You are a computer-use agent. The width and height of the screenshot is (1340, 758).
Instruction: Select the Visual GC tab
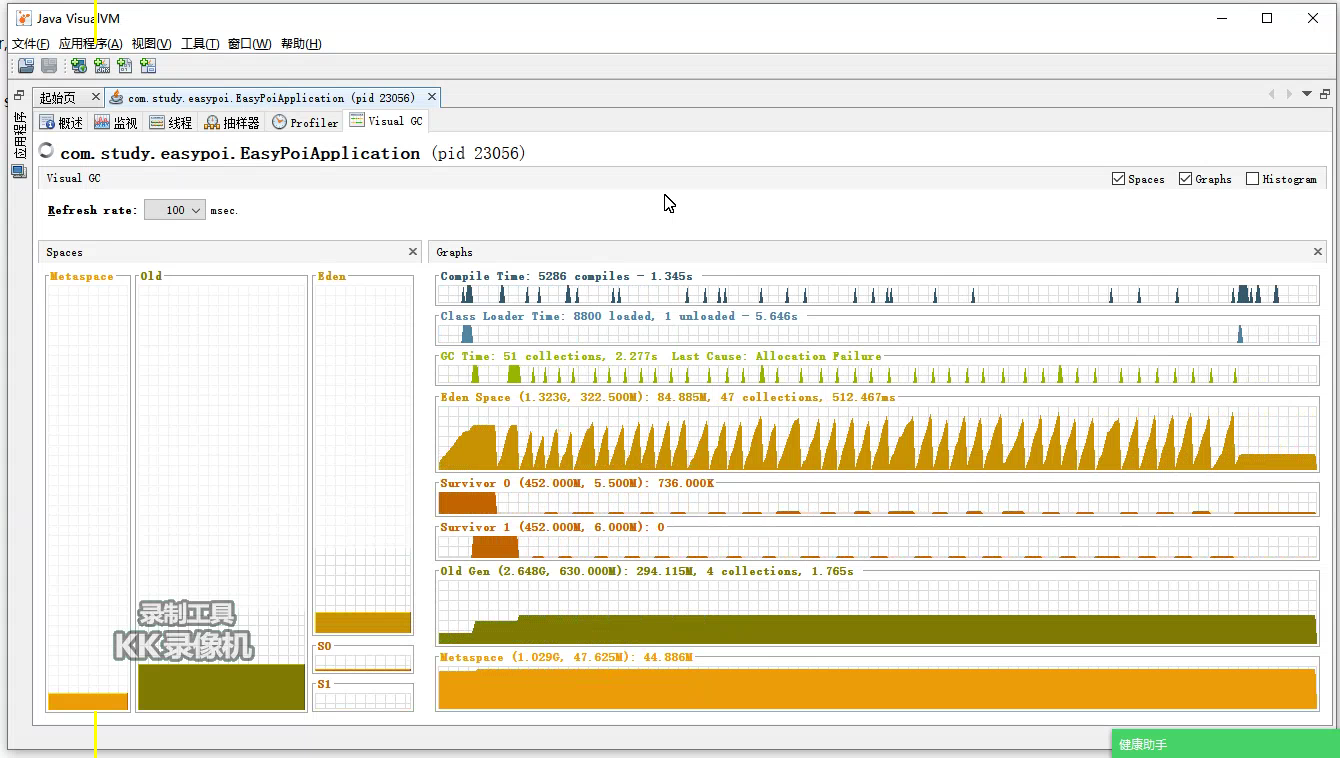click(x=386, y=121)
